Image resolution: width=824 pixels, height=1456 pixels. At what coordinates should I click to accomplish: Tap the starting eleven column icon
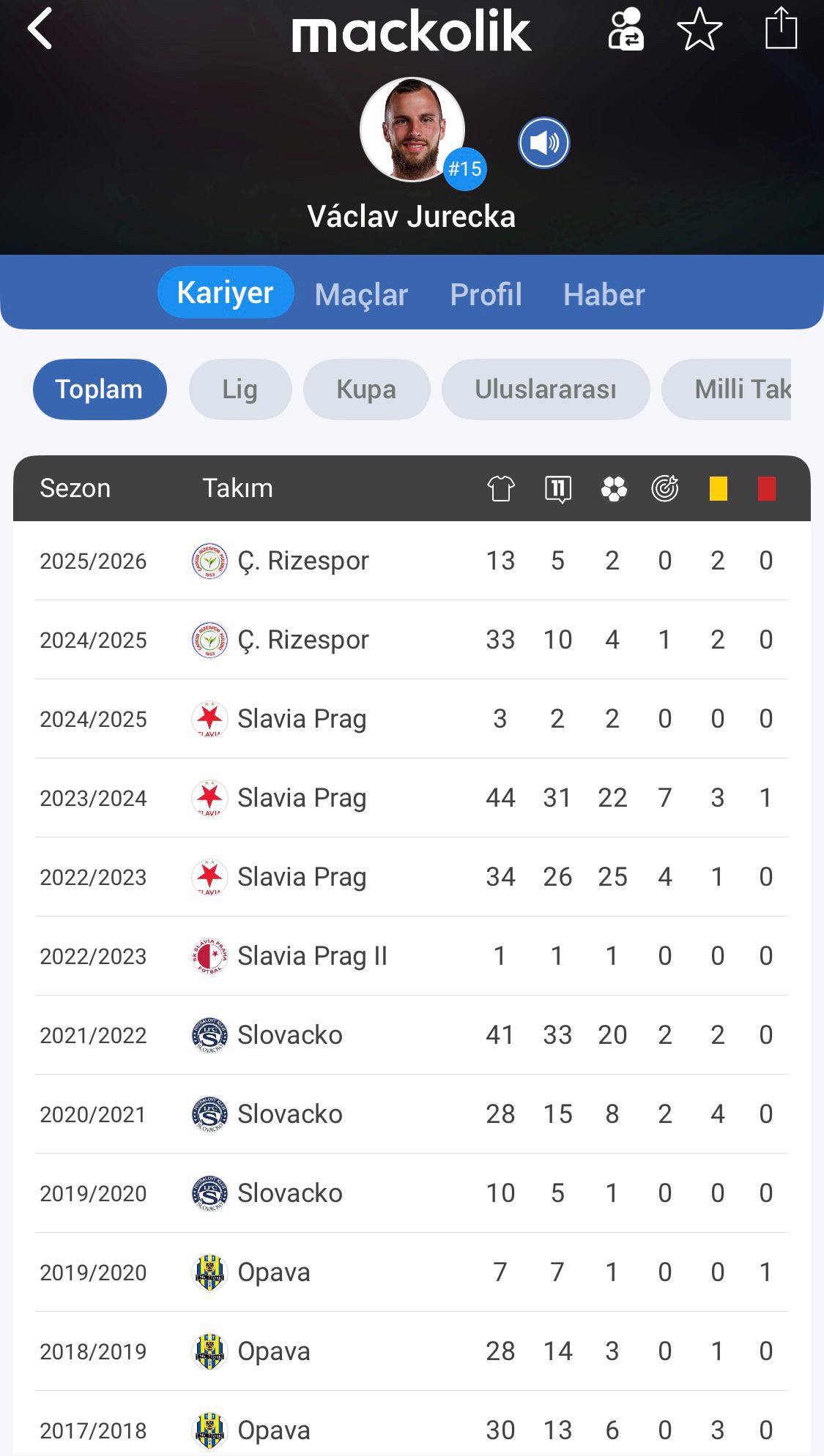click(x=558, y=488)
